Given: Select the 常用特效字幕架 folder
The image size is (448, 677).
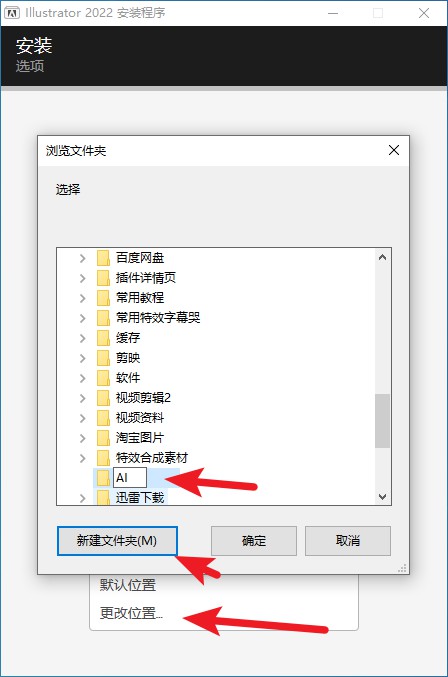Looking at the screenshot, I should 158,318.
